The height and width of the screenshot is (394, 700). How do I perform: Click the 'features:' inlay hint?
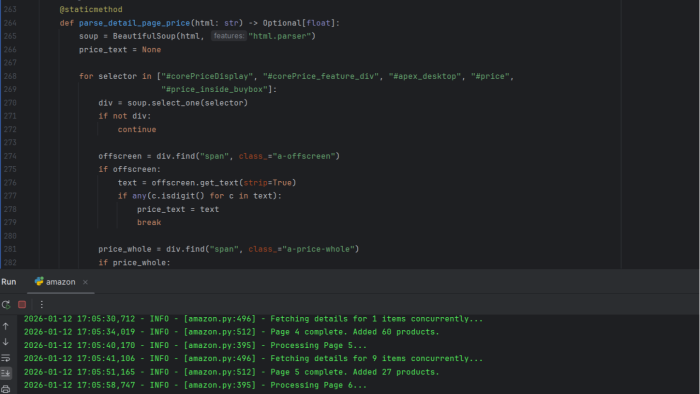tap(229, 36)
